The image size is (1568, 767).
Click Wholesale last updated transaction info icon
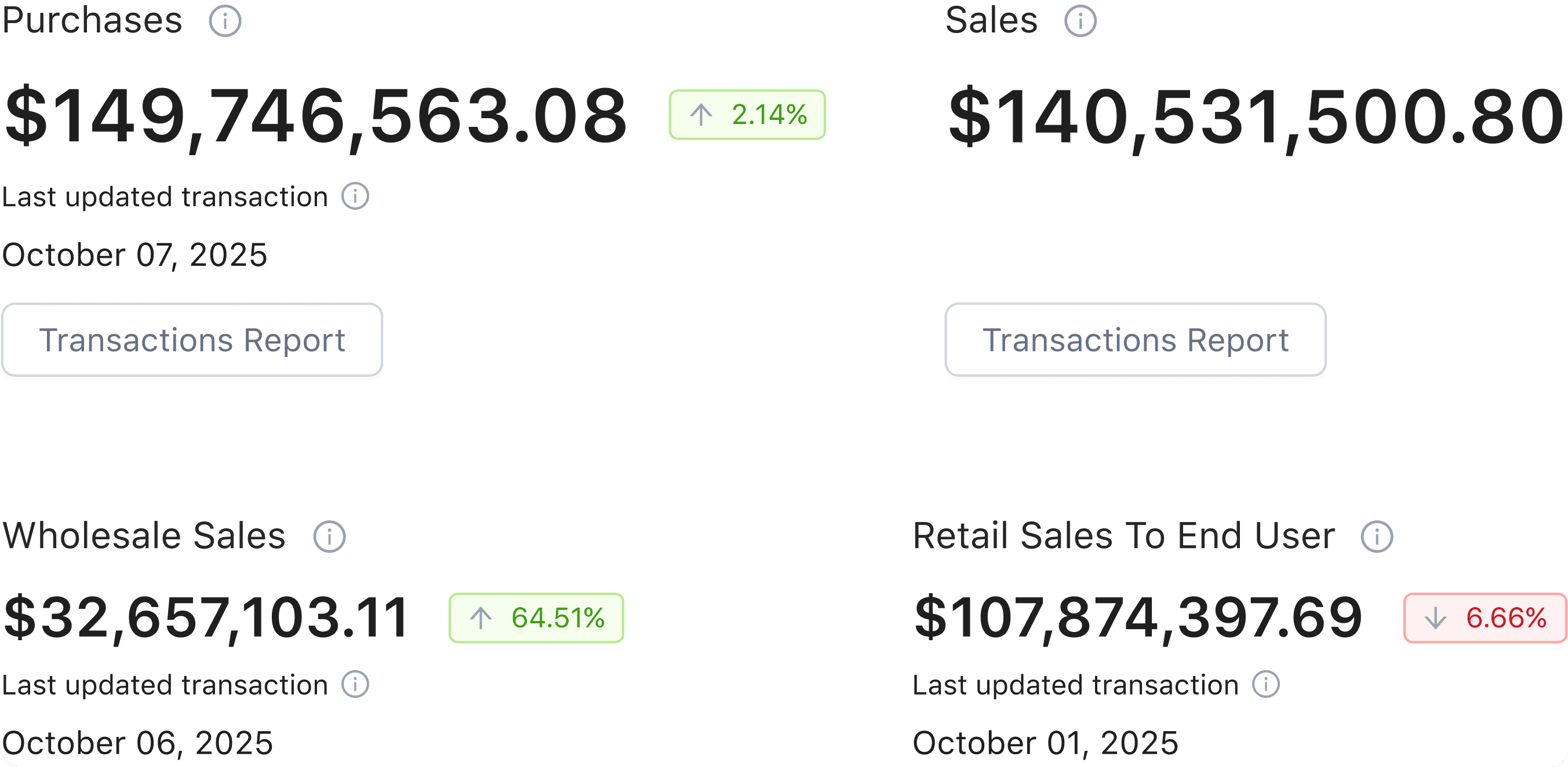tap(355, 684)
